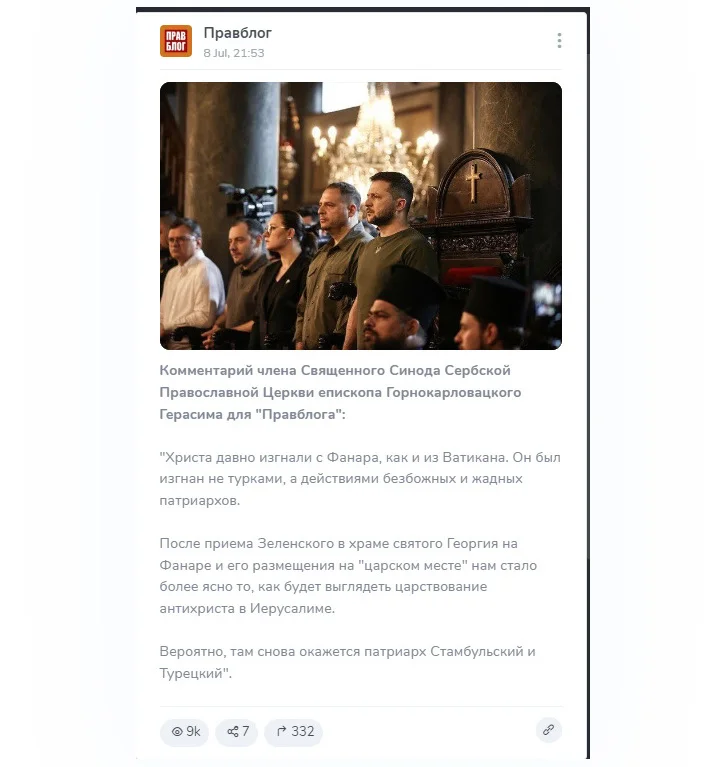Click the paragraph starting "Христа давно изгнали"
The width and height of the screenshot is (726, 767).
click(x=360, y=479)
